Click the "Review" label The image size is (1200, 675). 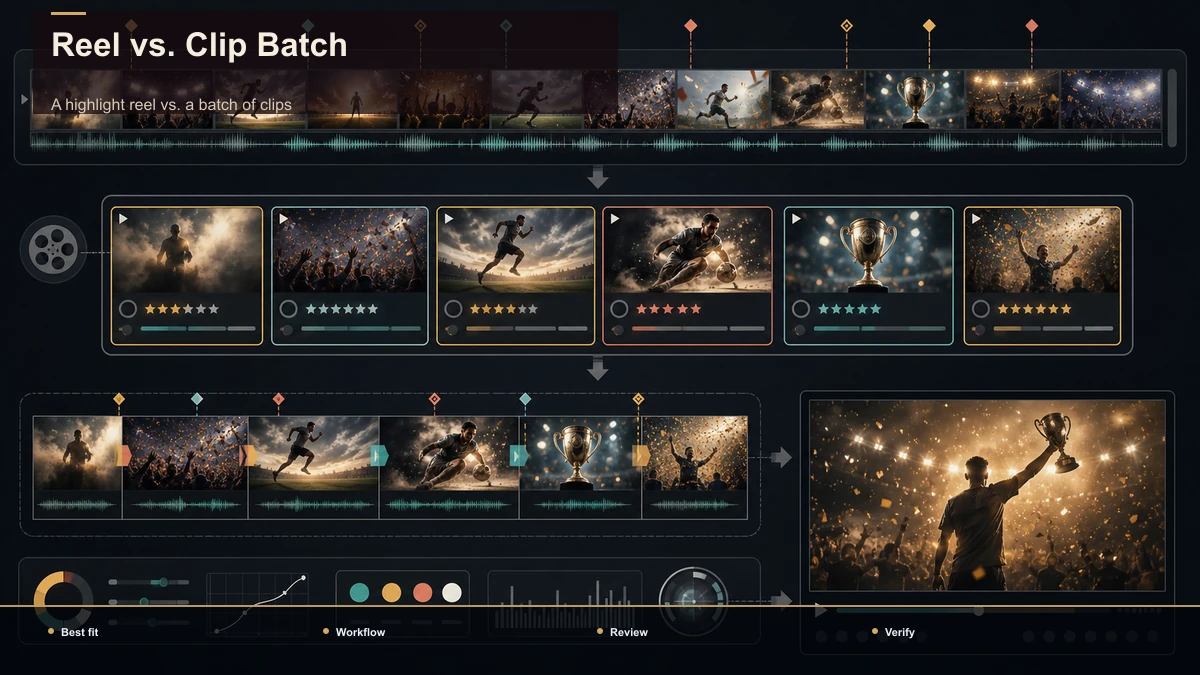click(629, 632)
